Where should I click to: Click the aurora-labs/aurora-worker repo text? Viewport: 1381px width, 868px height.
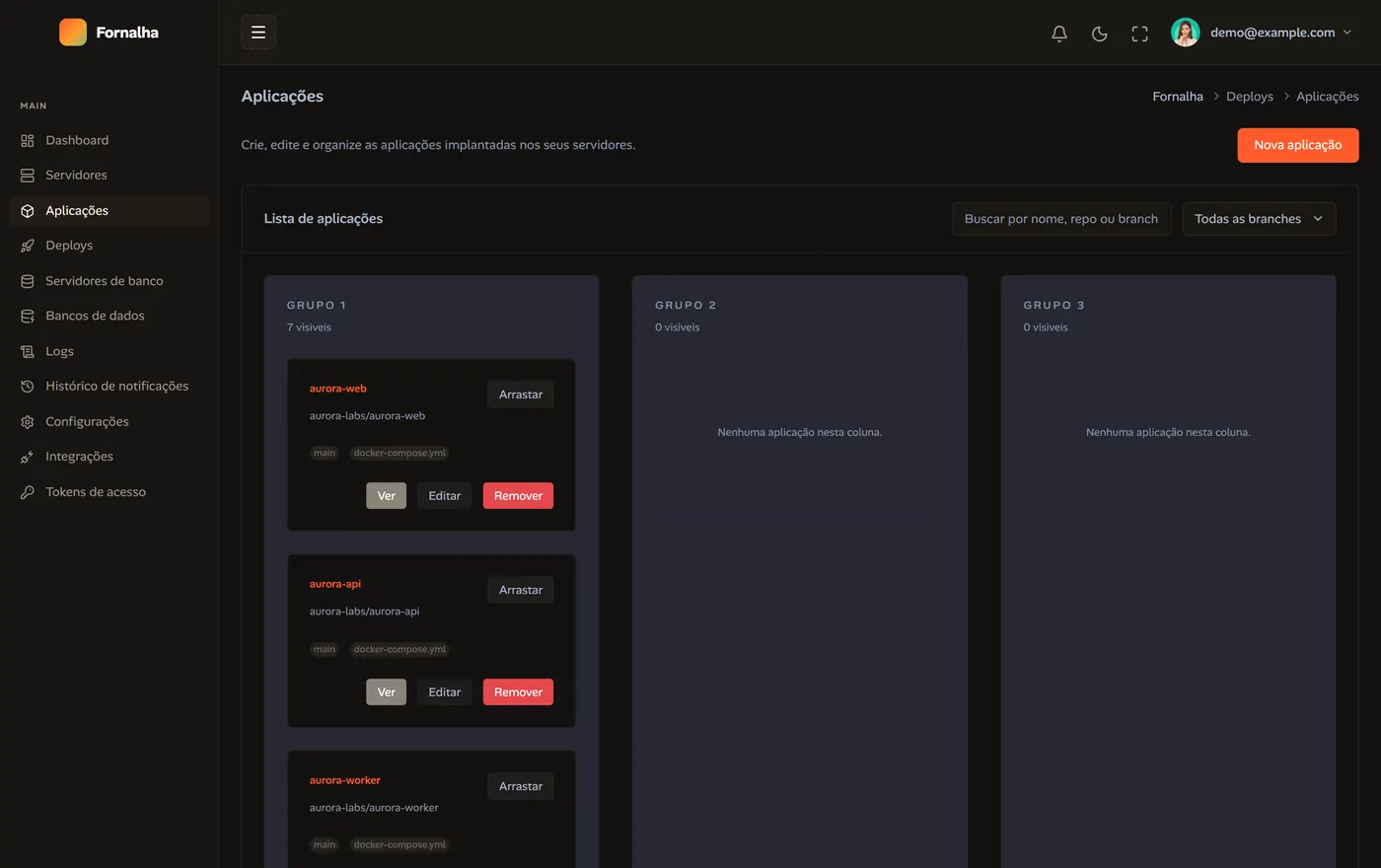click(x=374, y=808)
